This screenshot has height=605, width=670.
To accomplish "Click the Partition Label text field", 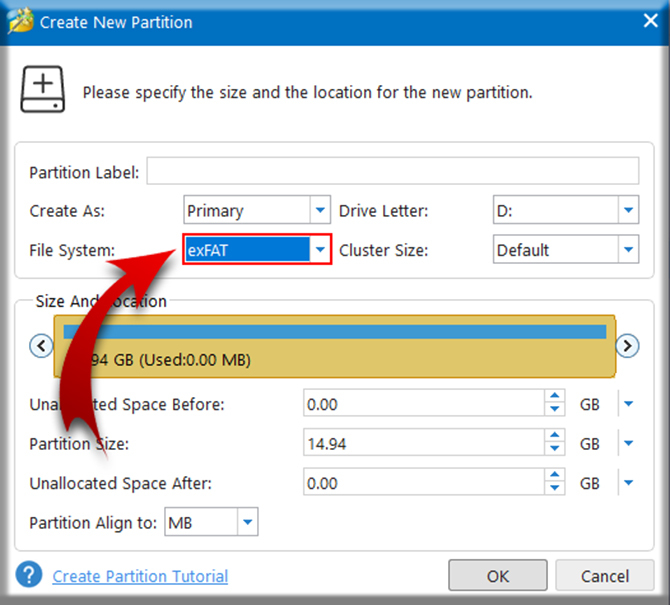I will click(x=393, y=171).
